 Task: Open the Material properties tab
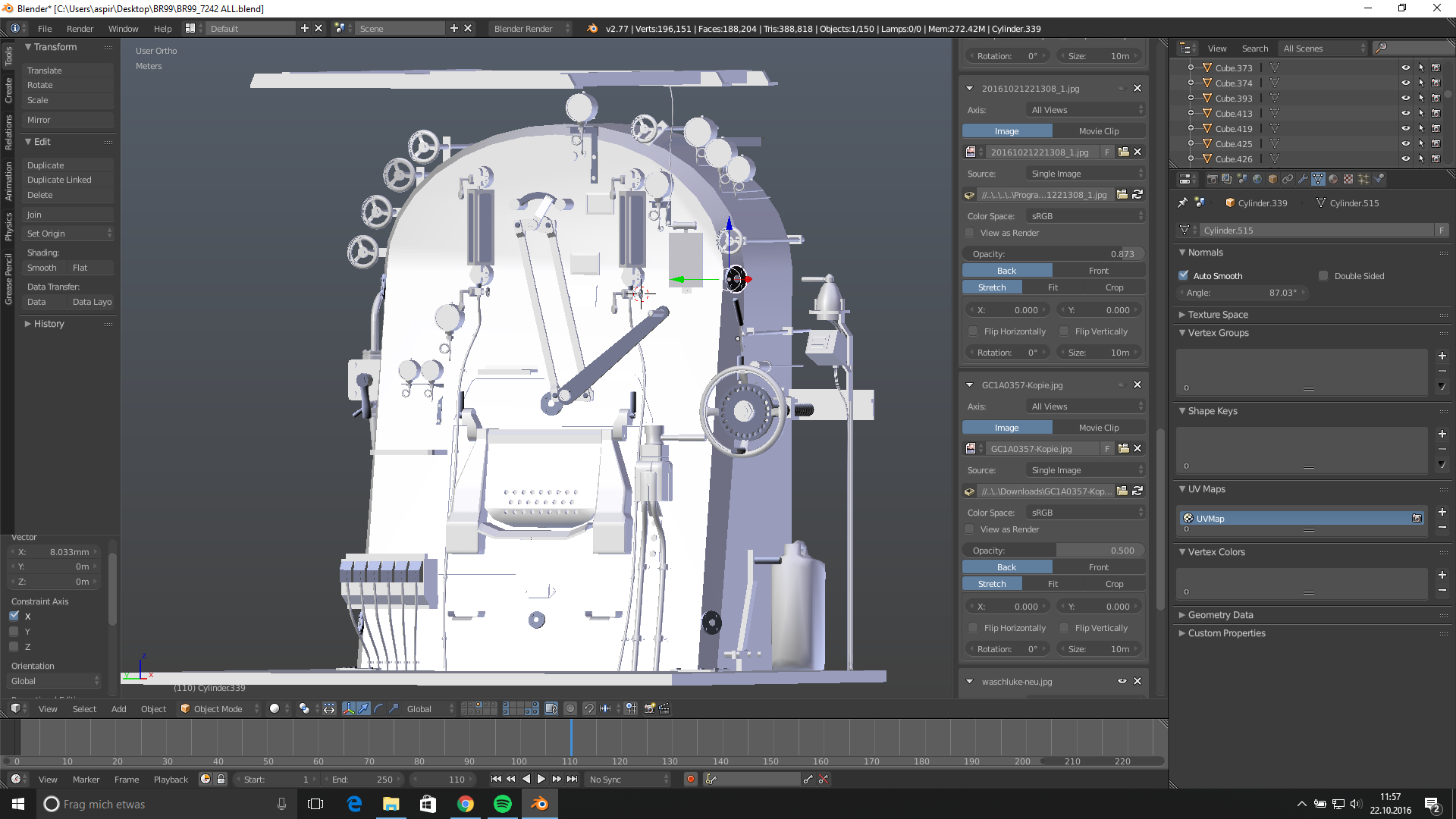[1333, 179]
